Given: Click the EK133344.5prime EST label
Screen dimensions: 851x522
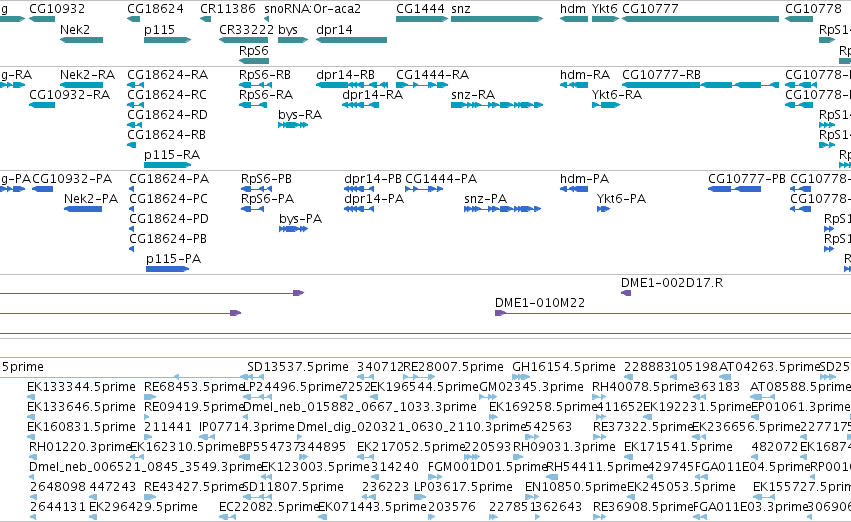Looking at the screenshot, I should [x=81, y=387].
